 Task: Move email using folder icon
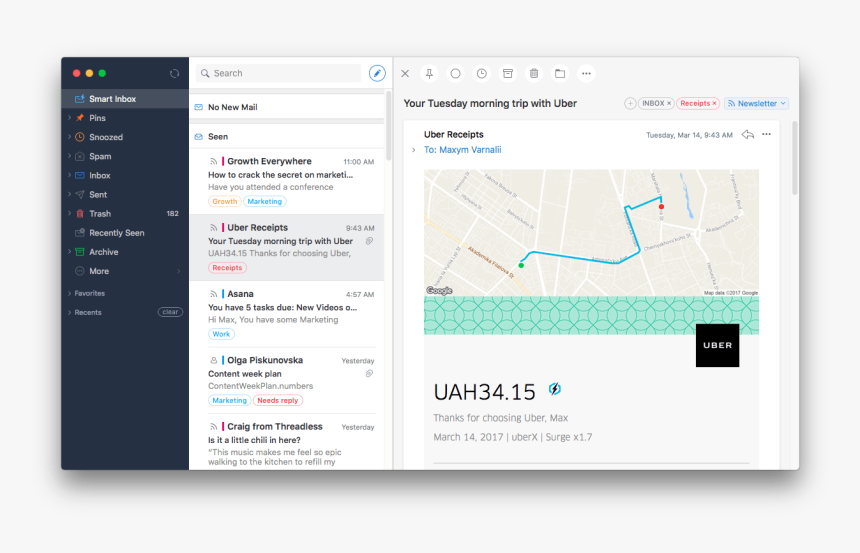point(560,73)
